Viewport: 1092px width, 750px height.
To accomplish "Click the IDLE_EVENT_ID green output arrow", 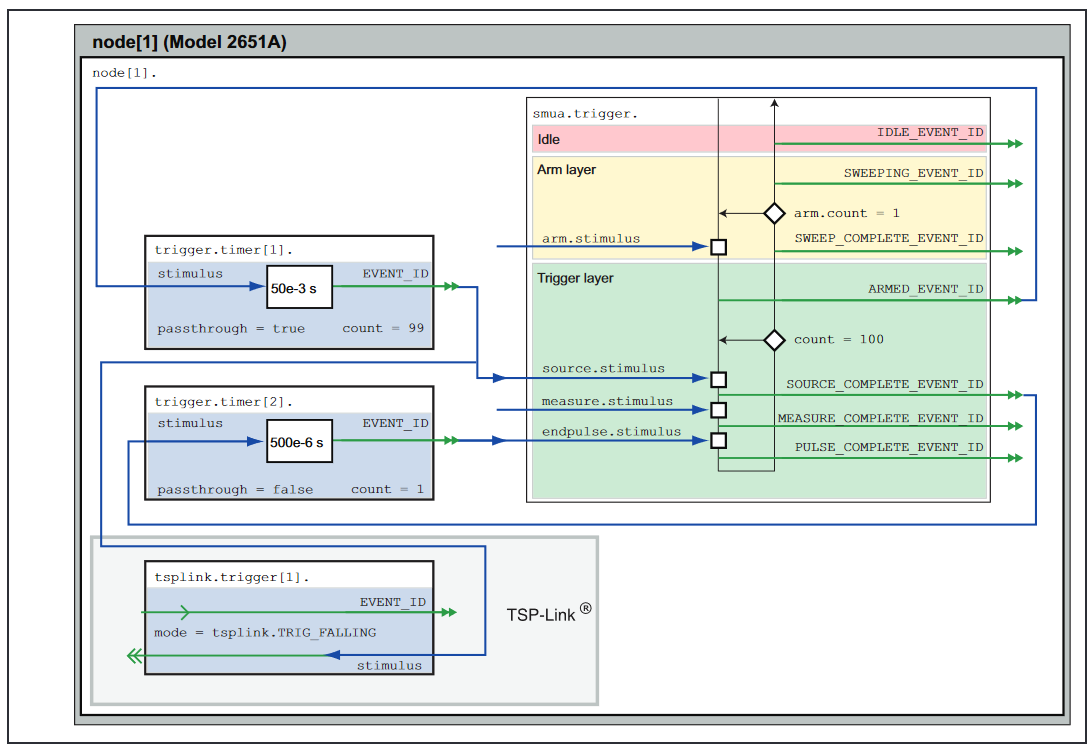I will [x=1015, y=144].
